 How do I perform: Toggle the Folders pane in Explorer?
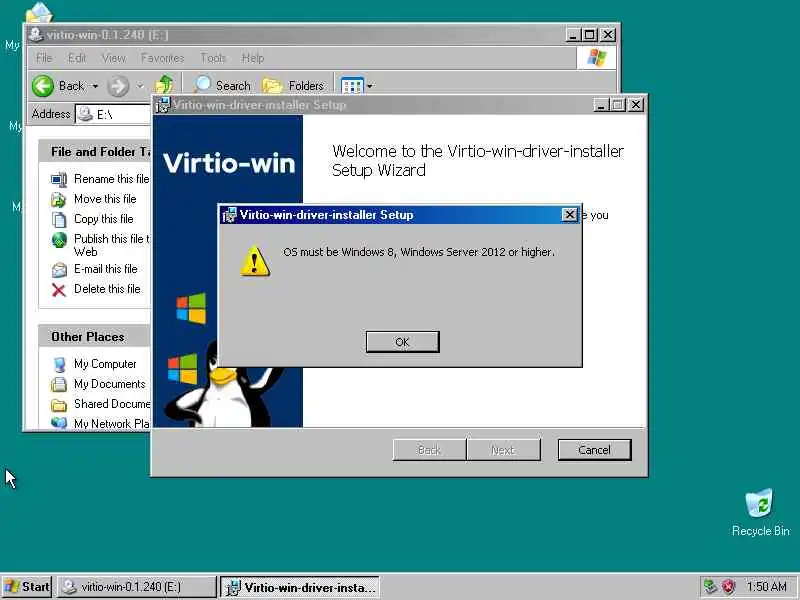(293, 86)
